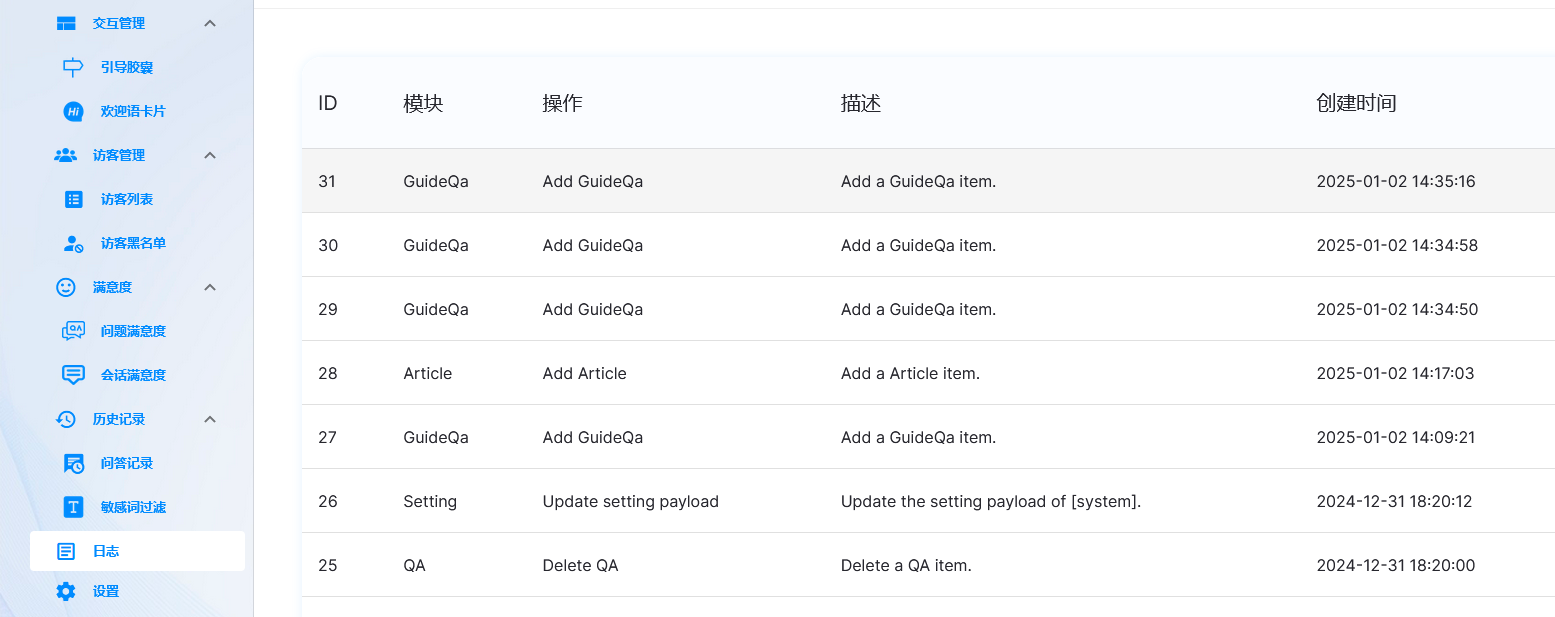Open the 访客列表 menu entry

(127, 199)
